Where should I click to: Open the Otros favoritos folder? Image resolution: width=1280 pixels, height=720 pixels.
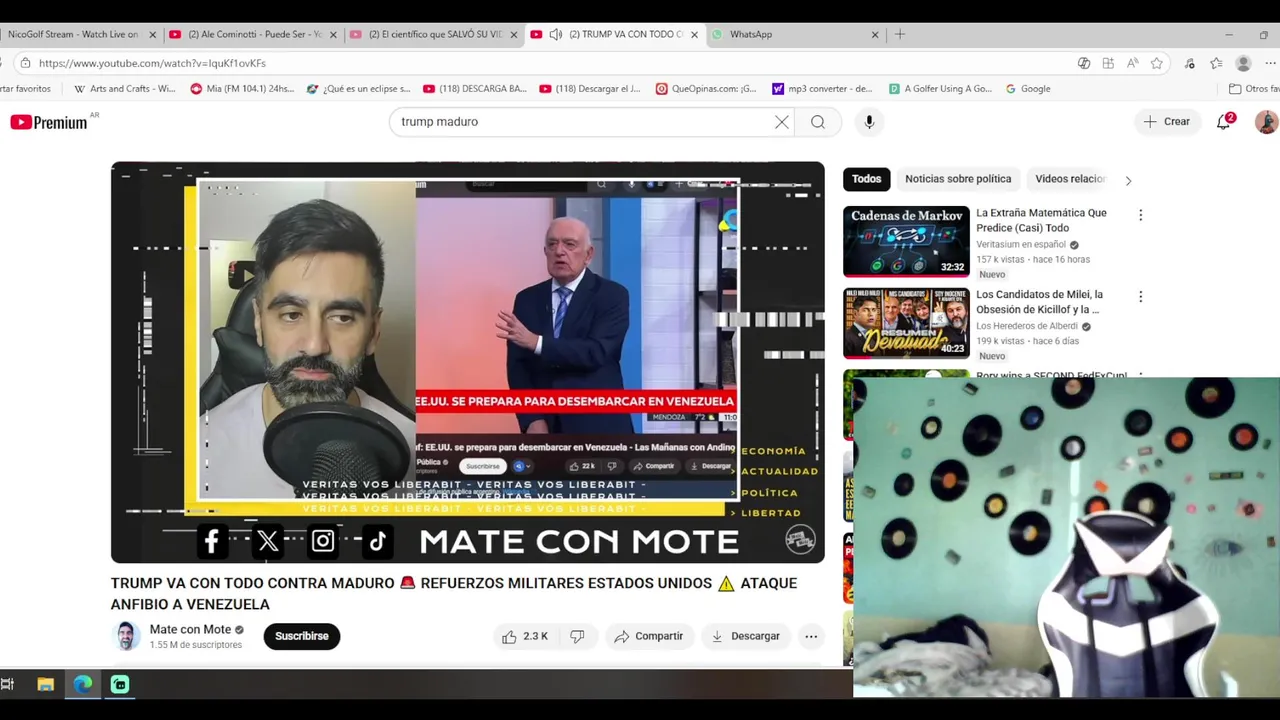(x=1255, y=88)
